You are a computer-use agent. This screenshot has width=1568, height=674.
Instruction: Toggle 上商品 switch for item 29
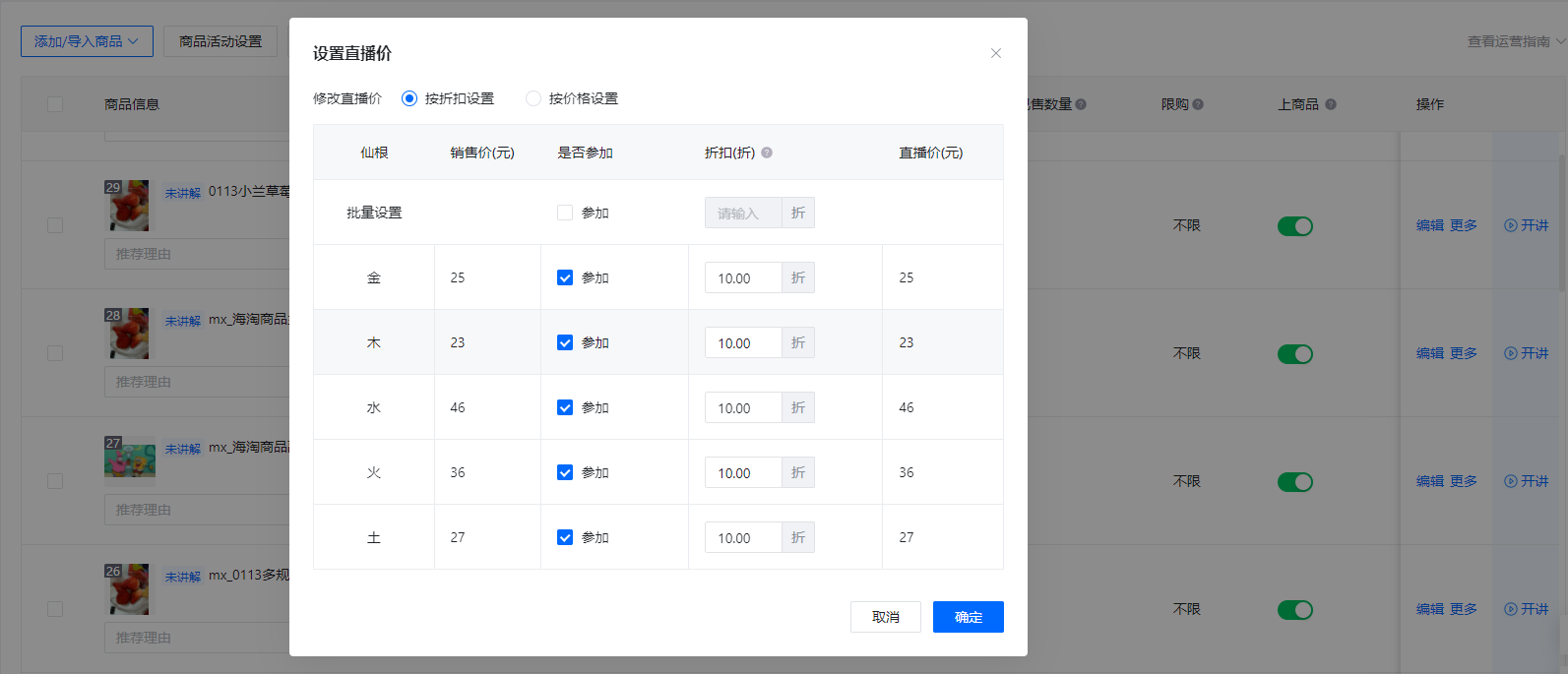click(1295, 226)
